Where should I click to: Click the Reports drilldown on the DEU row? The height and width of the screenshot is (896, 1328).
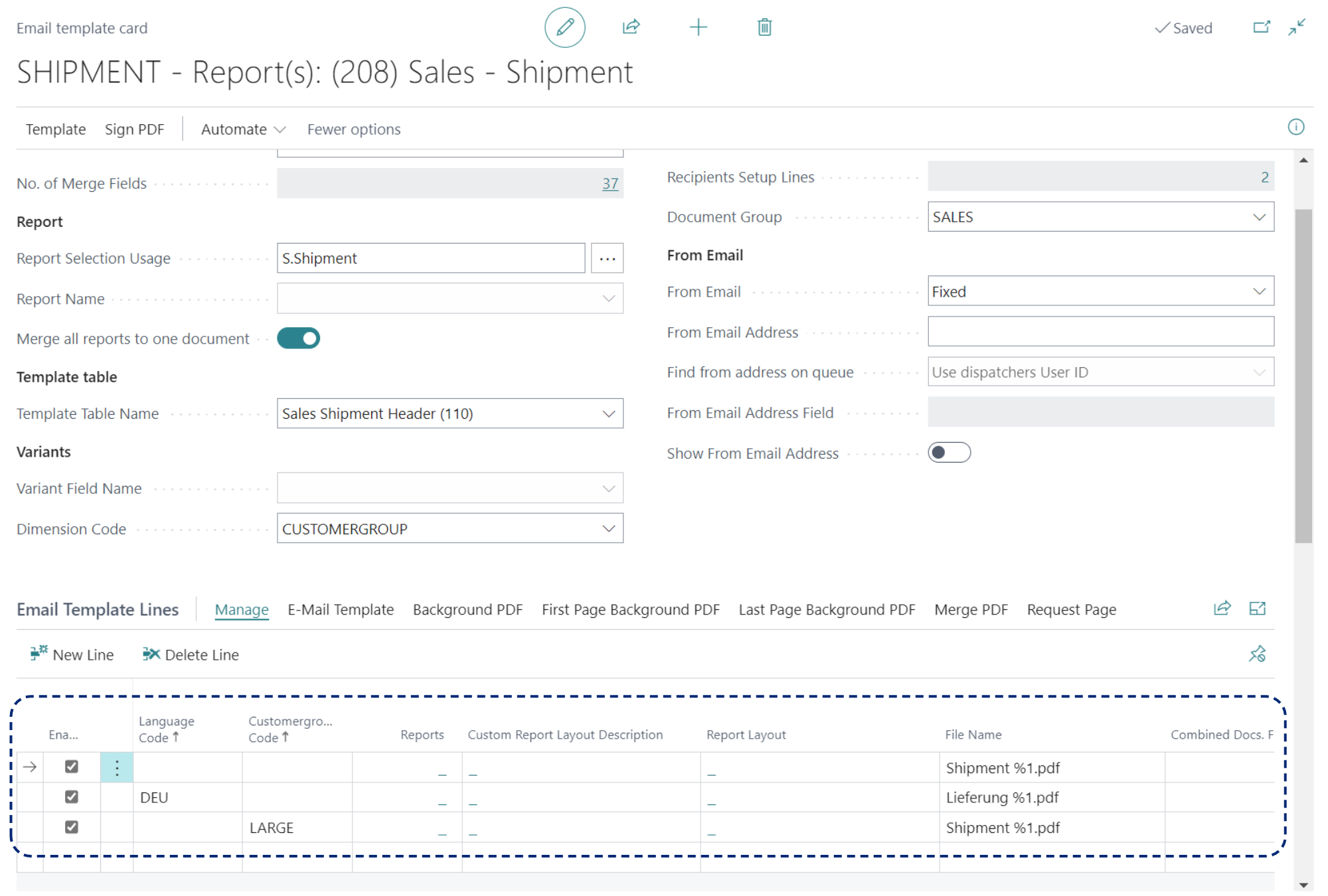coord(442,802)
